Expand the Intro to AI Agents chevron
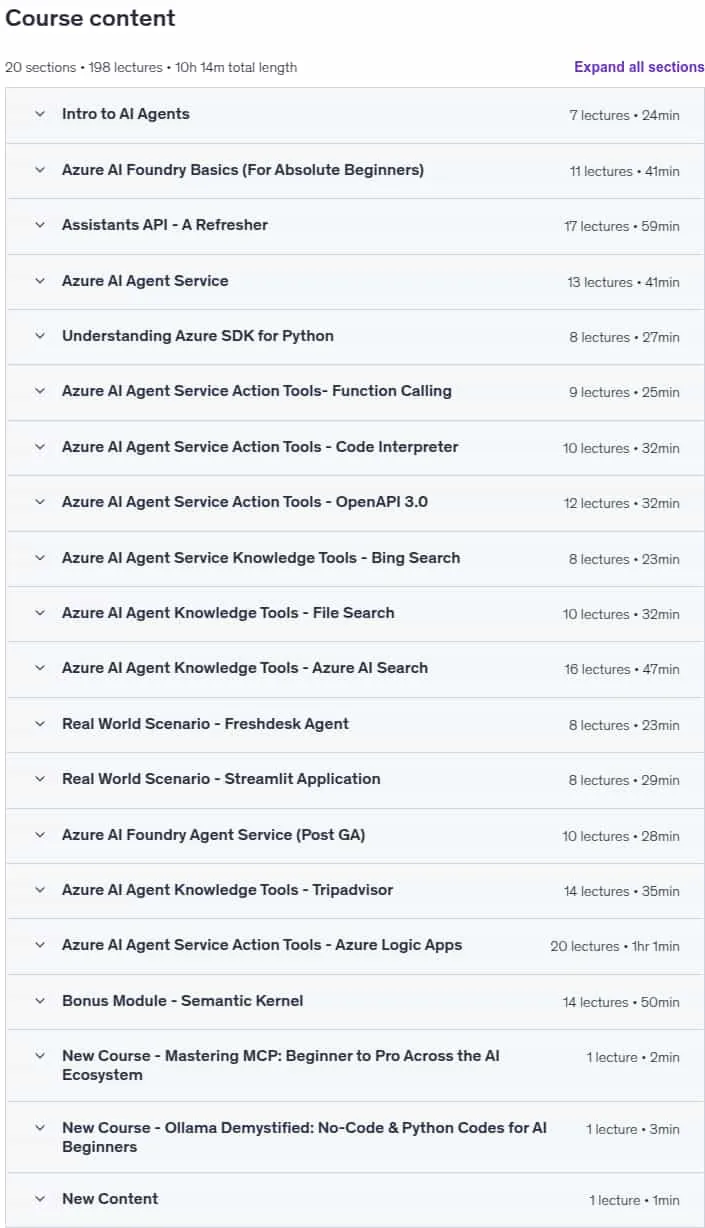 tap(40, 114)
